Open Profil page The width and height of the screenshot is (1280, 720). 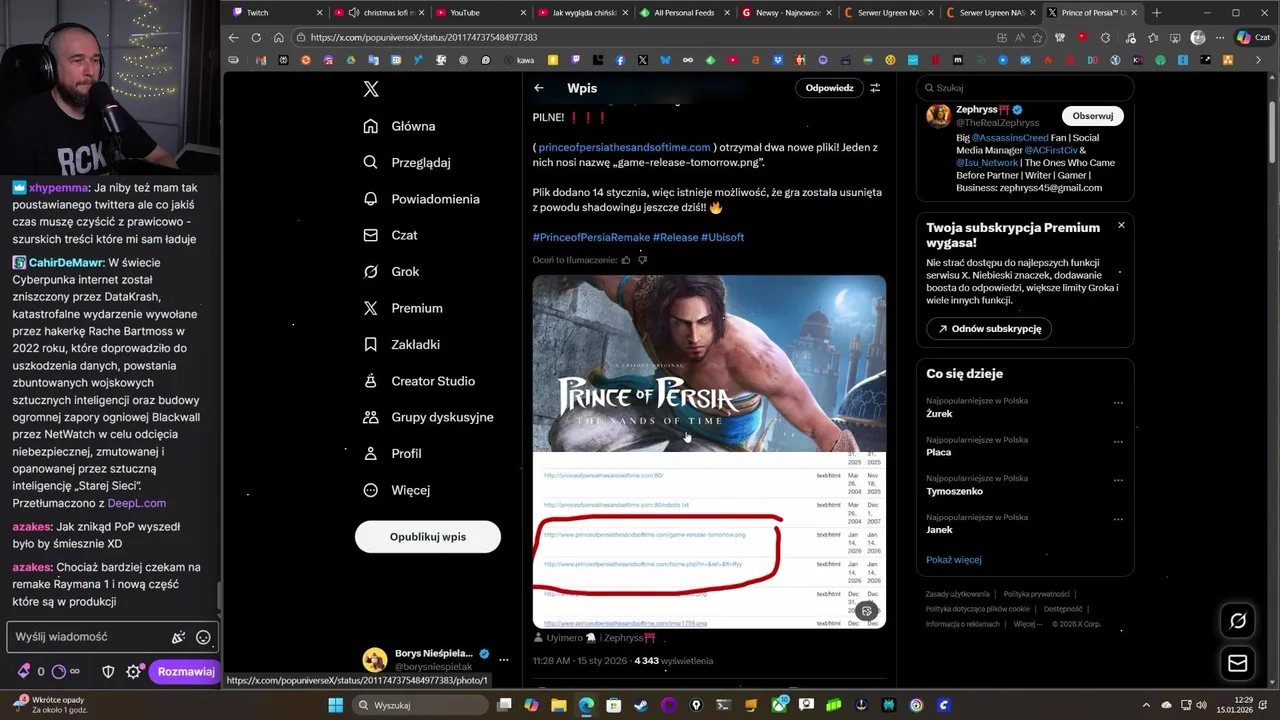[x=393, y=453]
